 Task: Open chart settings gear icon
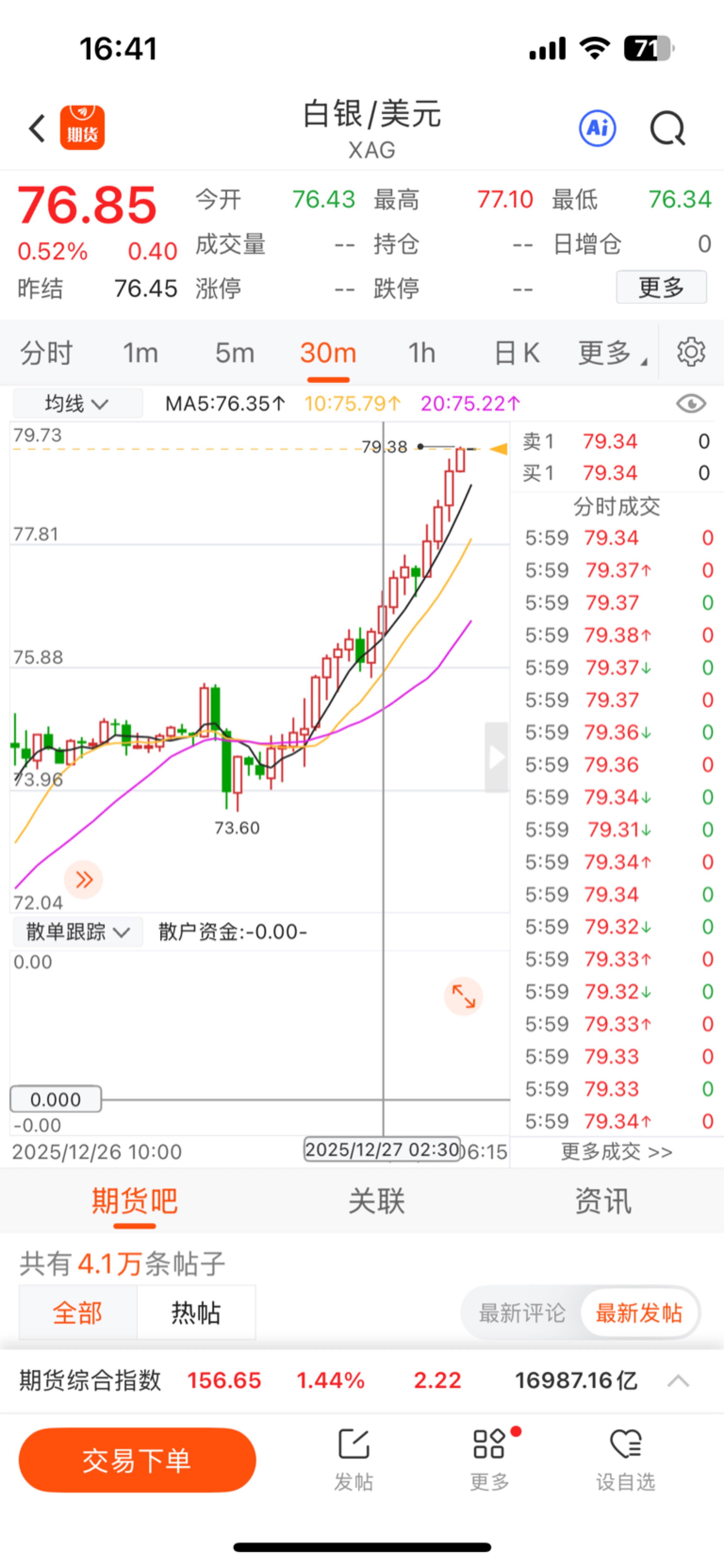tap(691, 352)
